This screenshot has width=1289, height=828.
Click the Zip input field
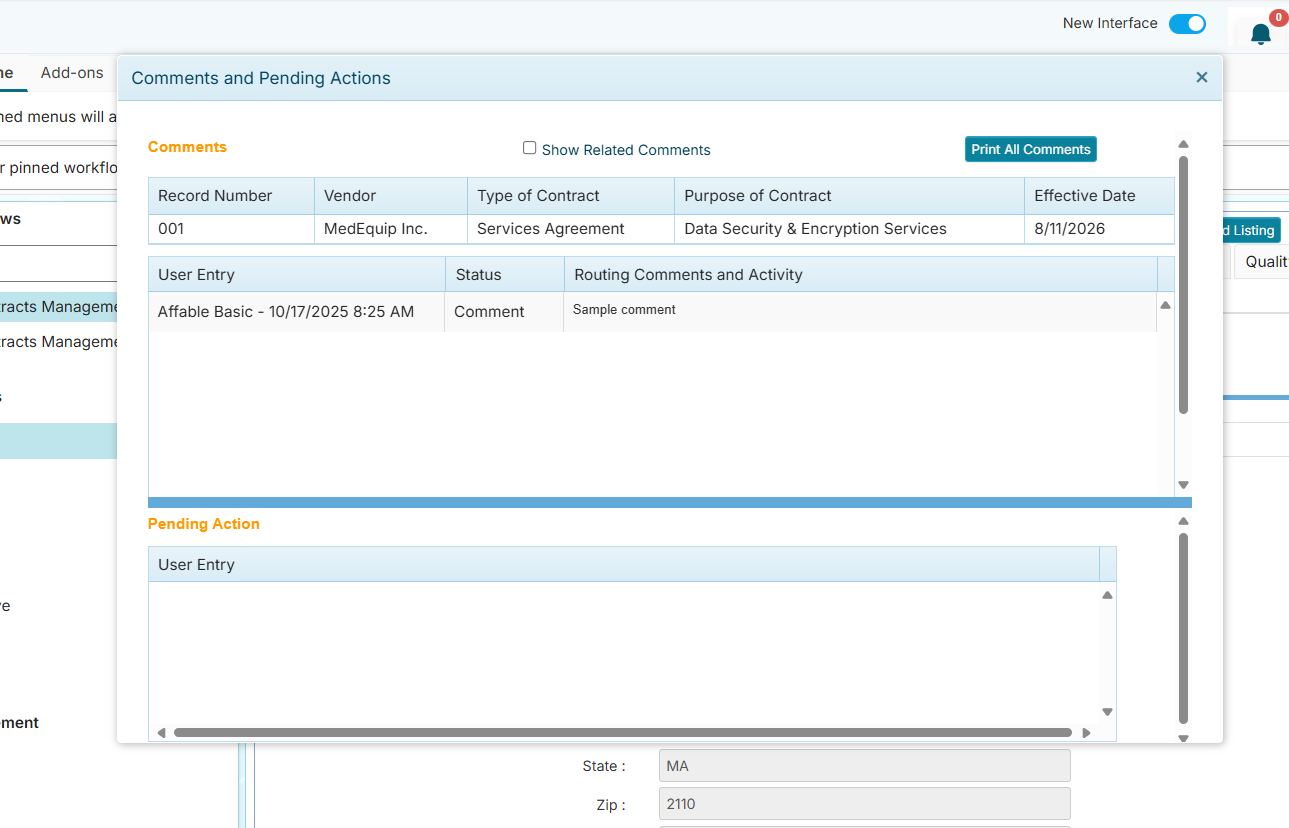(x=864, y=804)
